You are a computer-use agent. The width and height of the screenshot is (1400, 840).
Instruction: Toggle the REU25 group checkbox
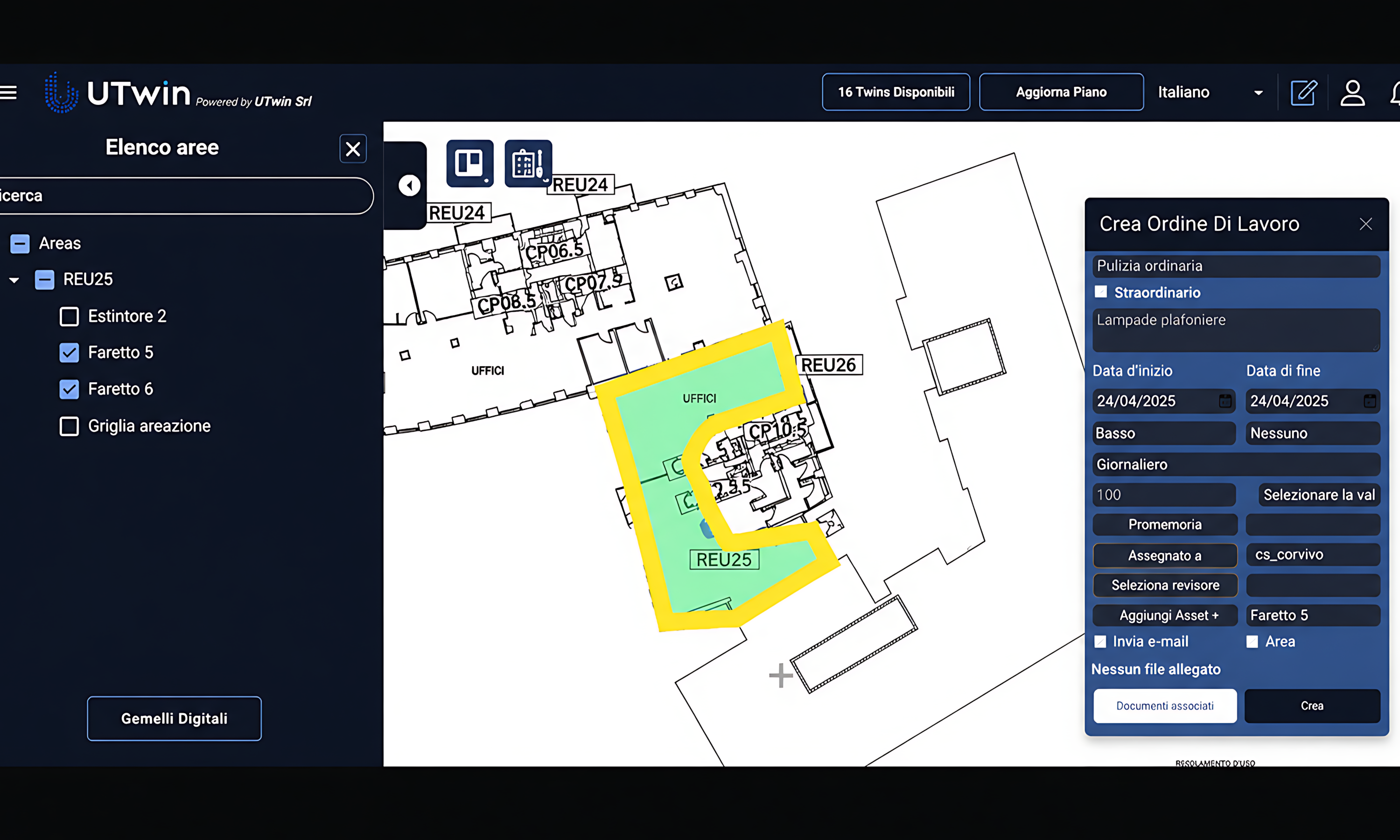point(45,280)
